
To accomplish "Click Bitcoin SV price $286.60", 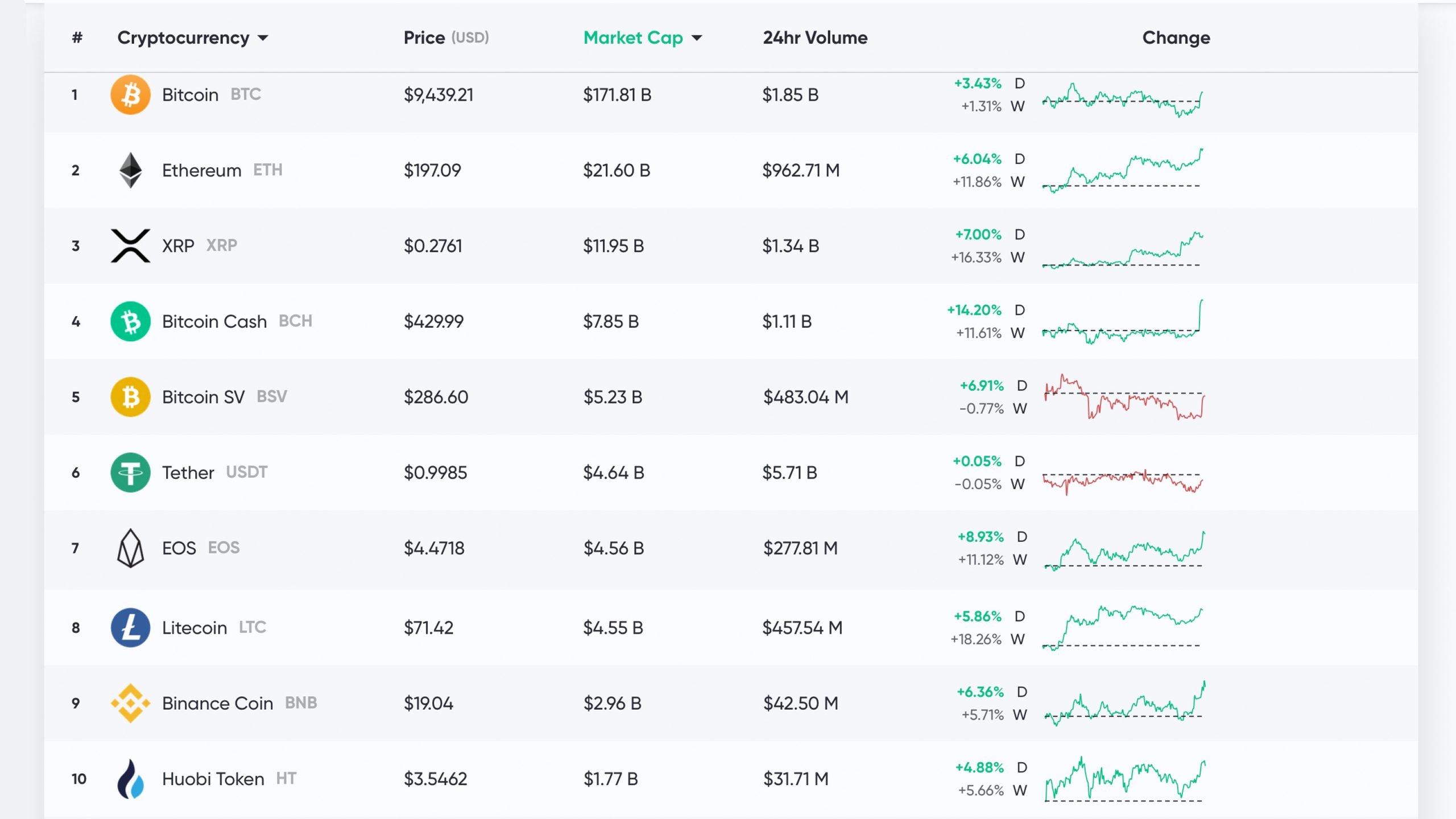I will (436, 397).
